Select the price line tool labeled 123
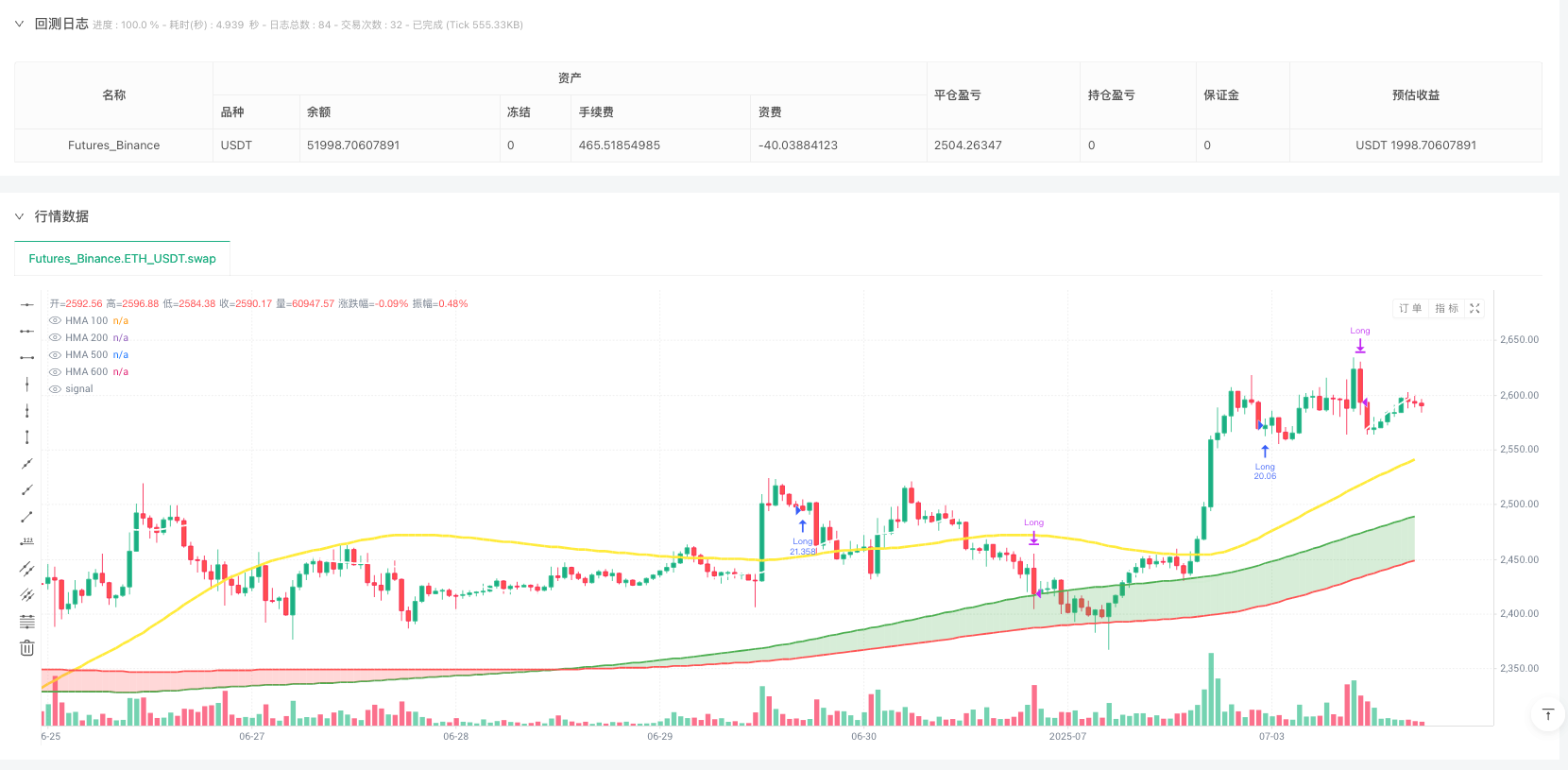This screenshot has height=770, width=1568. click(27, 542)
